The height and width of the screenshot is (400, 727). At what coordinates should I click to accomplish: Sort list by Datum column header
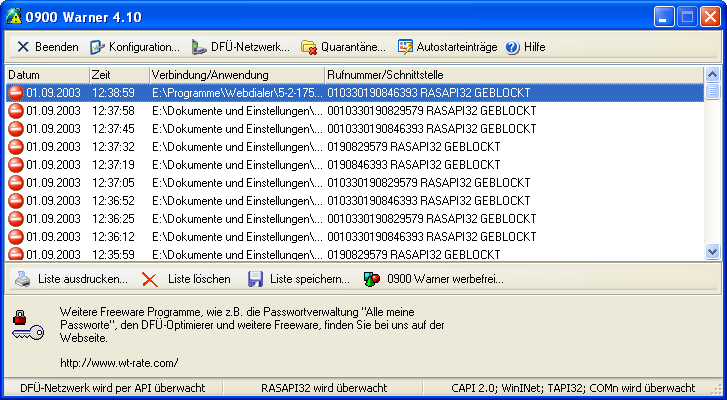pos(47,75)
